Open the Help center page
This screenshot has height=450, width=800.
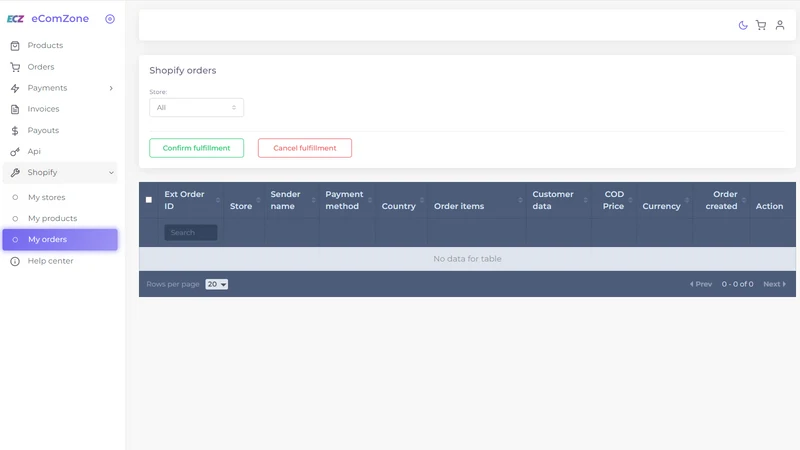tap(51, 261)
